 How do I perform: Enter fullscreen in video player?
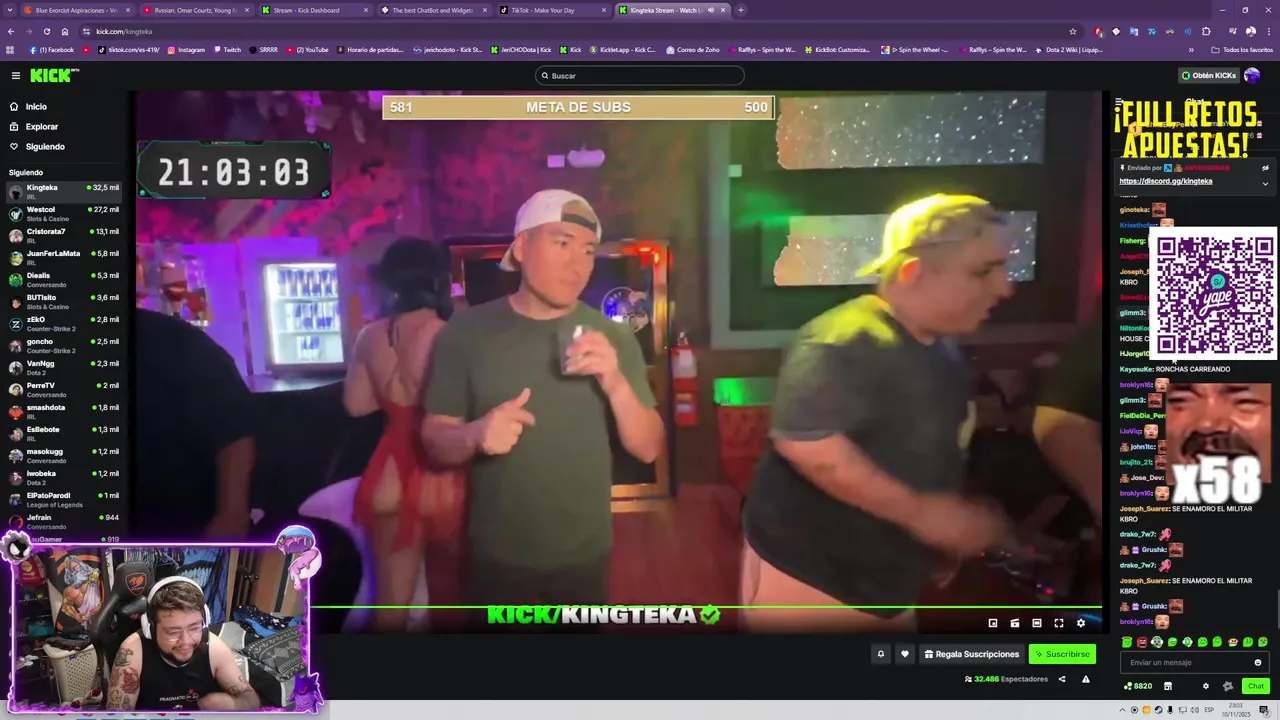click(1059, 623)
